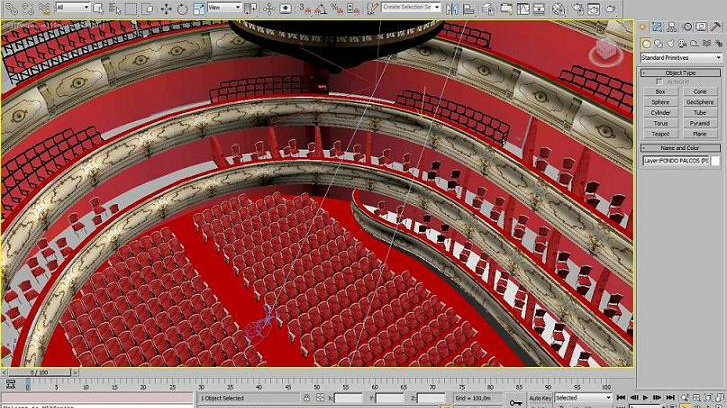Open the Select by Name dialog
The image size is (727, 408).
[x=115, y=8]
